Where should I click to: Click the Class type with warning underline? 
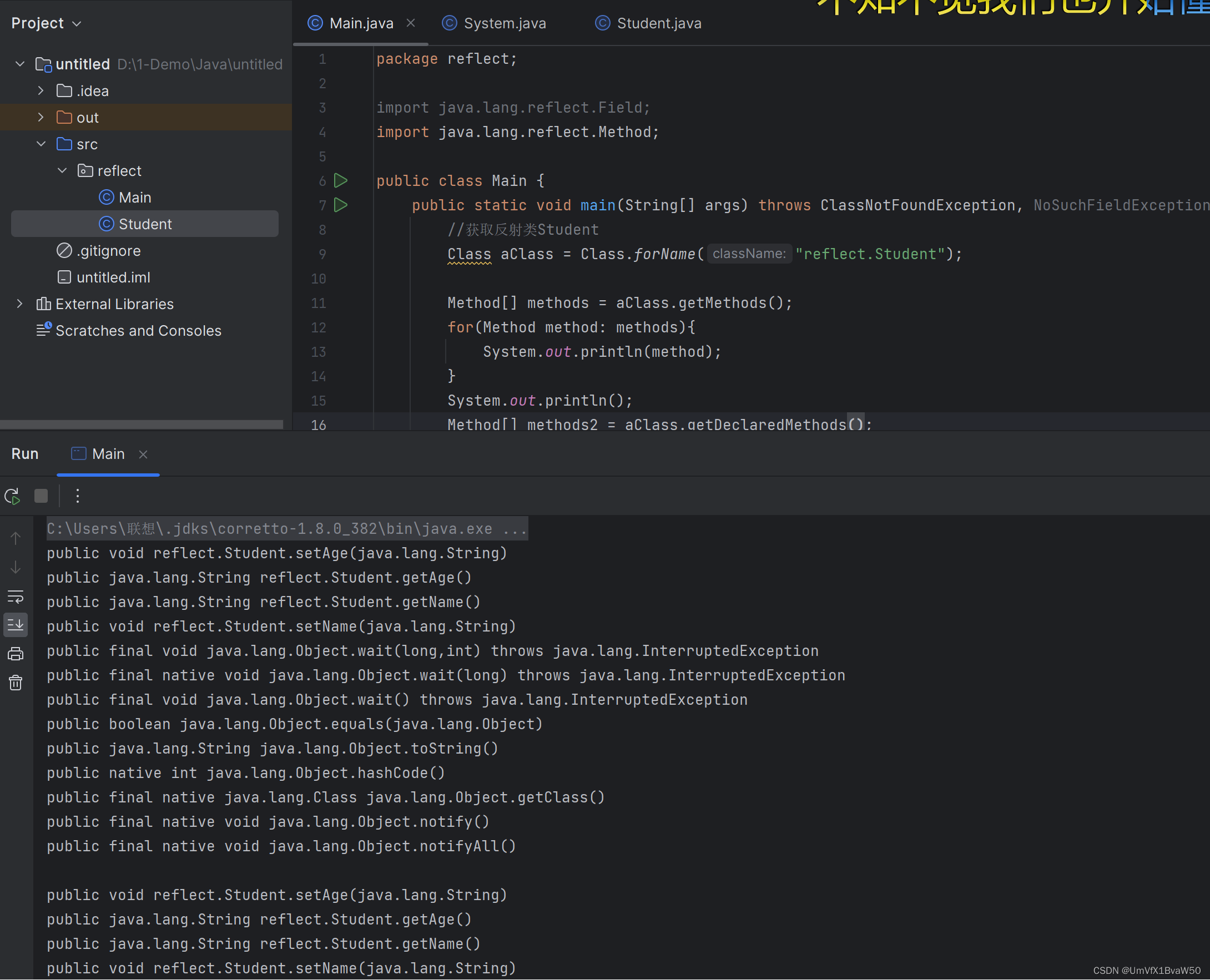tap(469, 254)
